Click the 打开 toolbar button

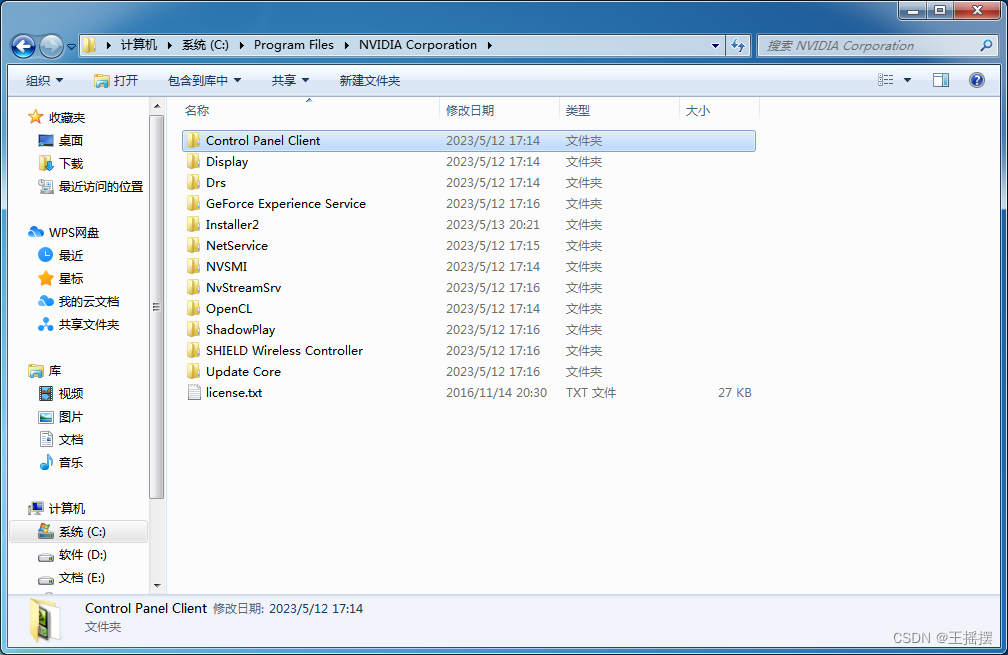click(116, 80)
